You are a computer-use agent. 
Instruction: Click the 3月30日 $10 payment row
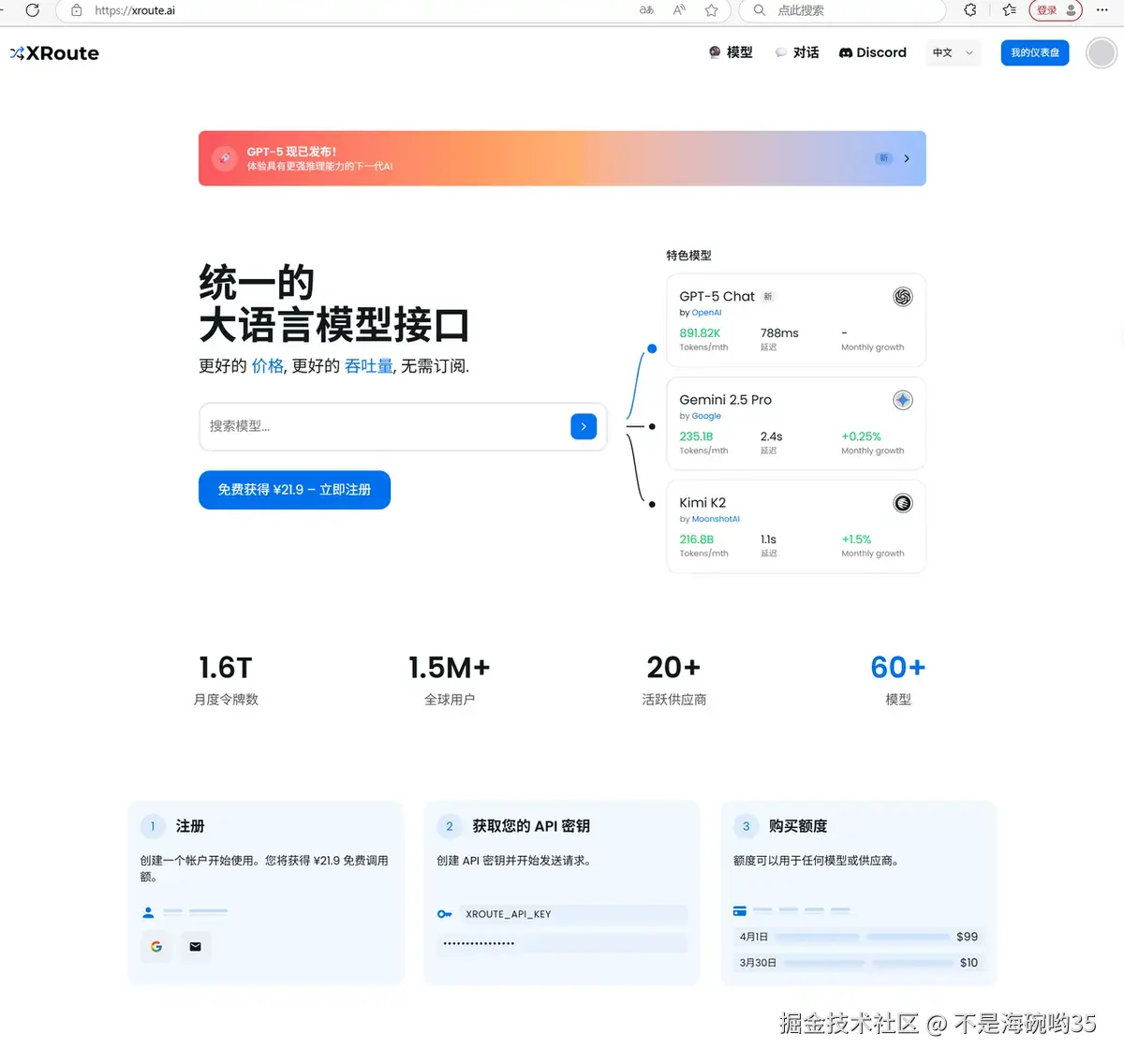click(x=858, y=963)
